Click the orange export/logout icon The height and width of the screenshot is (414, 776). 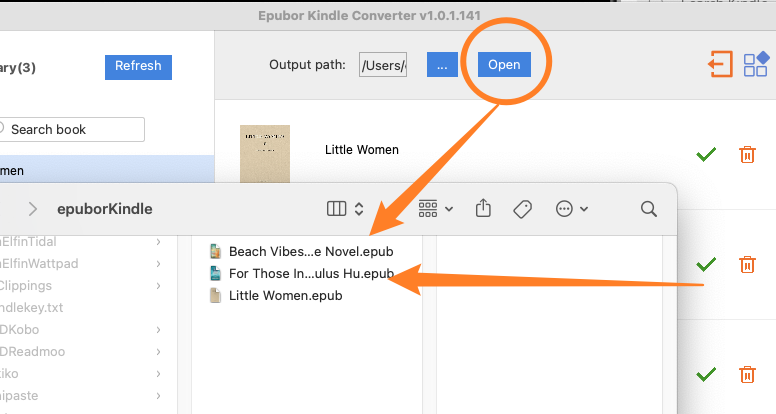pyautogui.click(x=720, y=64)
